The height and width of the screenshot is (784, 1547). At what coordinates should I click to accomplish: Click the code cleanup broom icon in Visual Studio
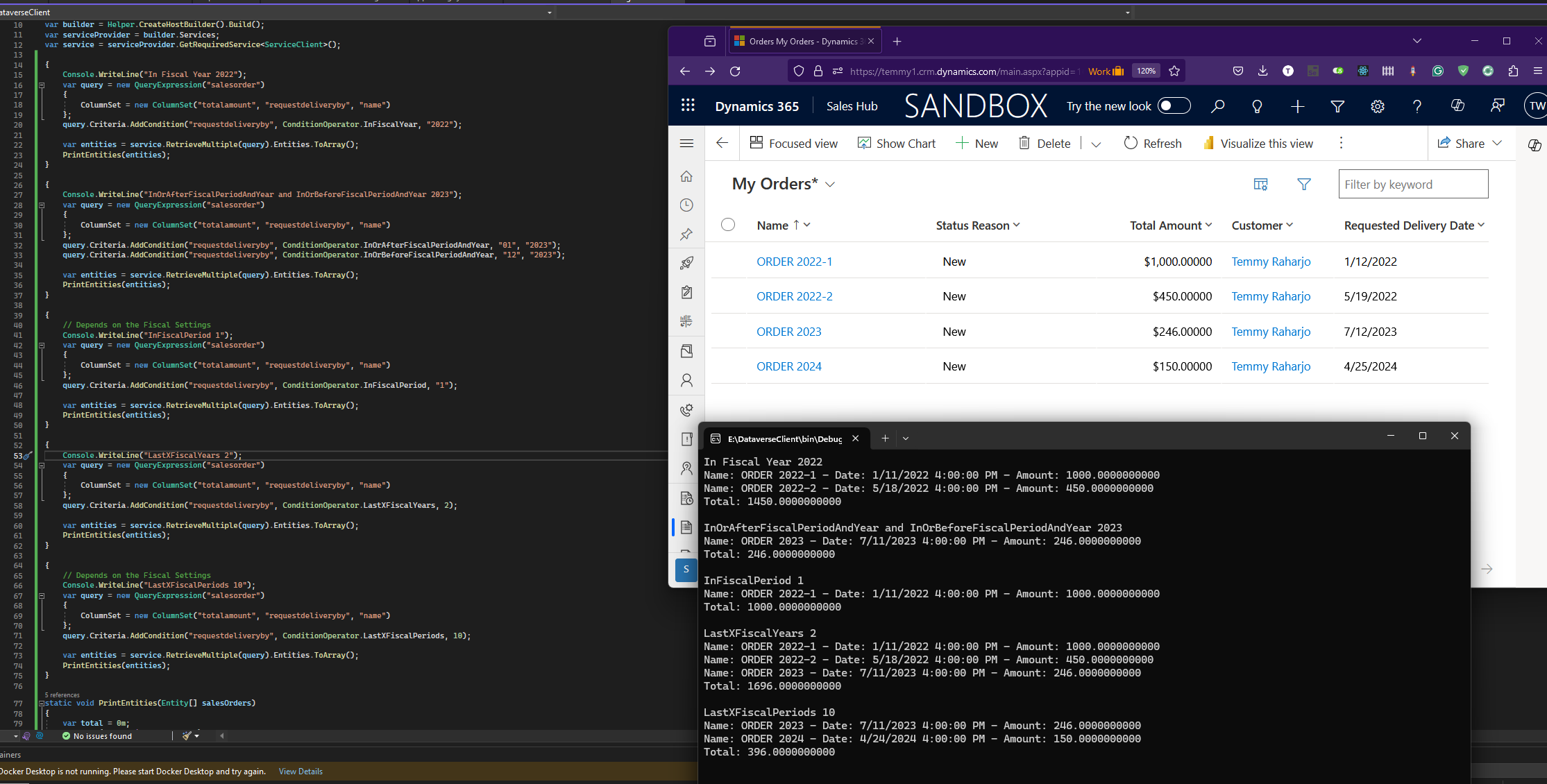187,735
